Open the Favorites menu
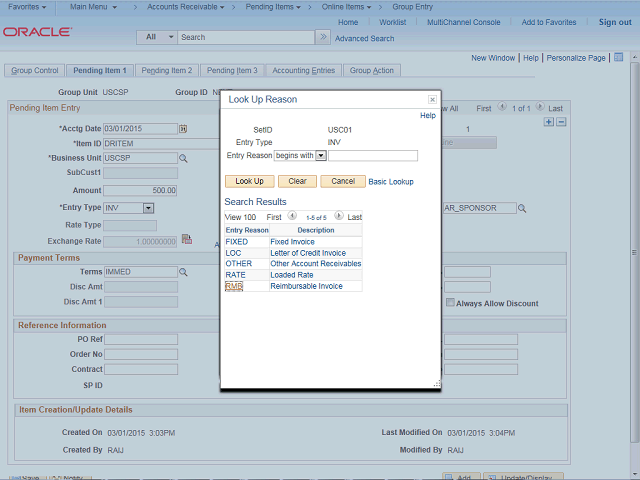 click(29, 7)
